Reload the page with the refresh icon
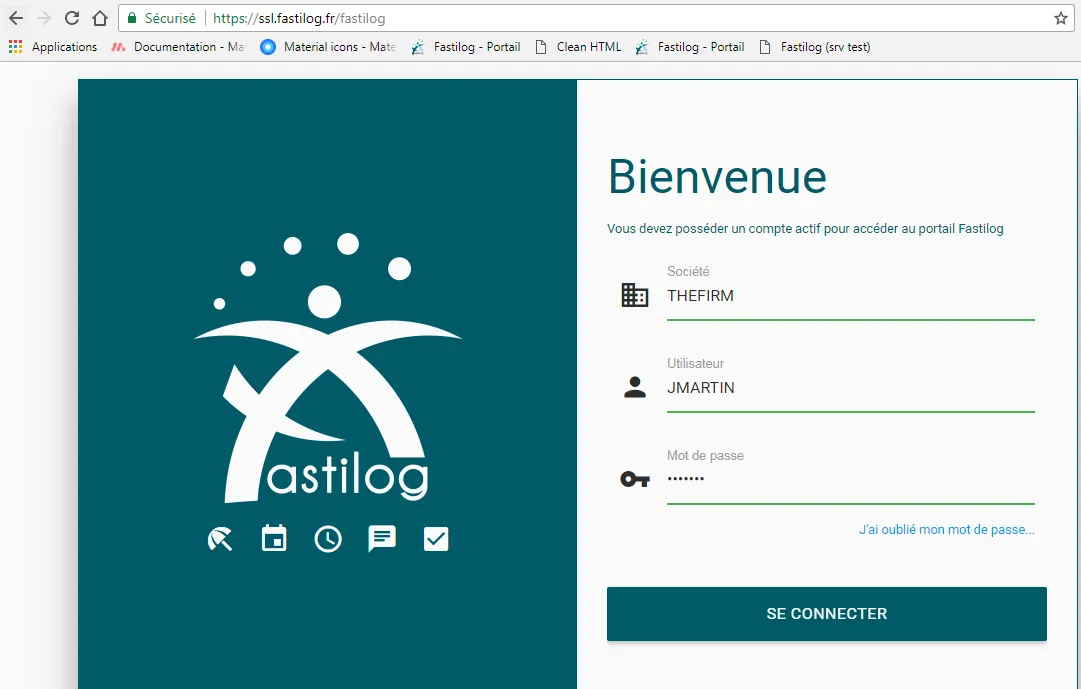Image resolution: width=1081 pixels, height=689 pixels. [72, 19]
